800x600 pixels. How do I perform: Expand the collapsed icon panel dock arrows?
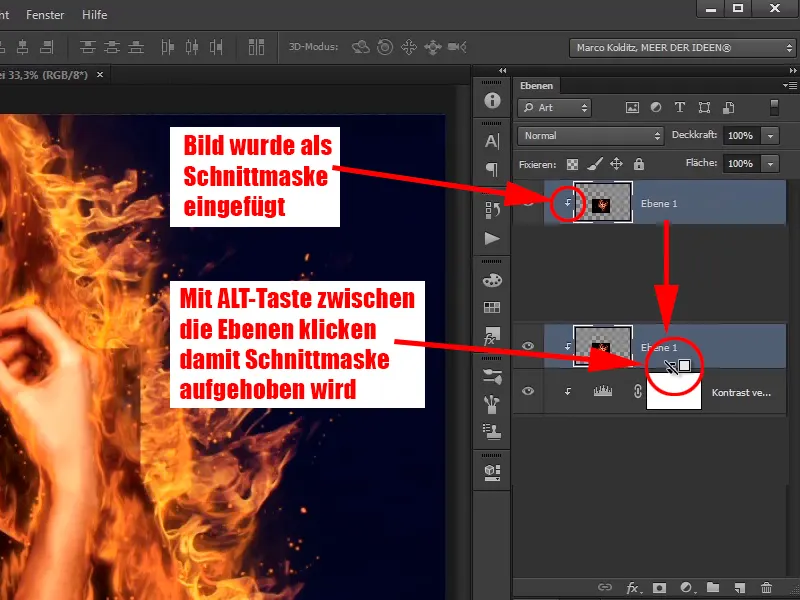(503, 71)
